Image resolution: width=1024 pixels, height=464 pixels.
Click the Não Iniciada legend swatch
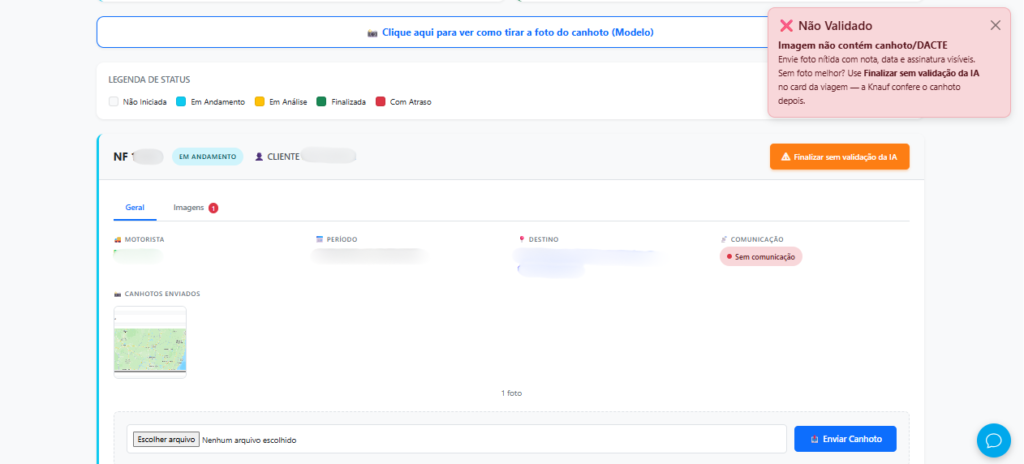[114, 102]
